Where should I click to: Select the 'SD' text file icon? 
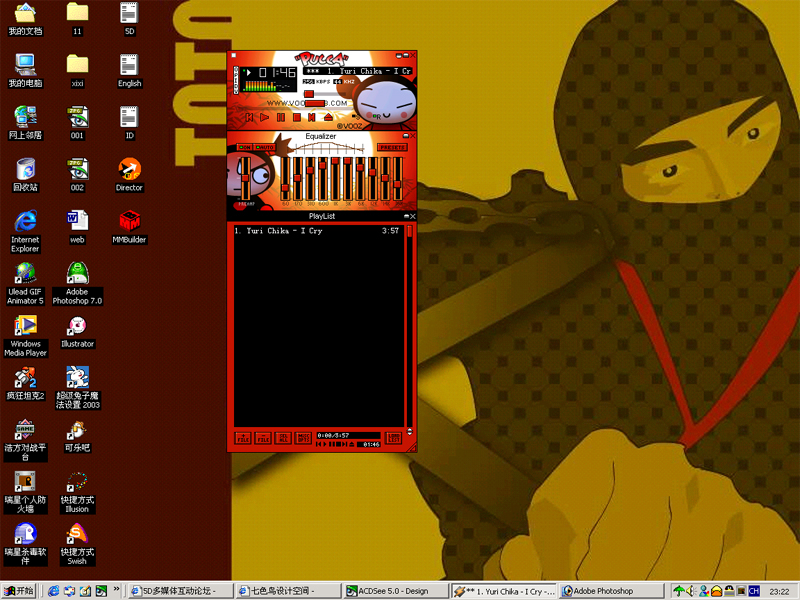click(129, 19)
